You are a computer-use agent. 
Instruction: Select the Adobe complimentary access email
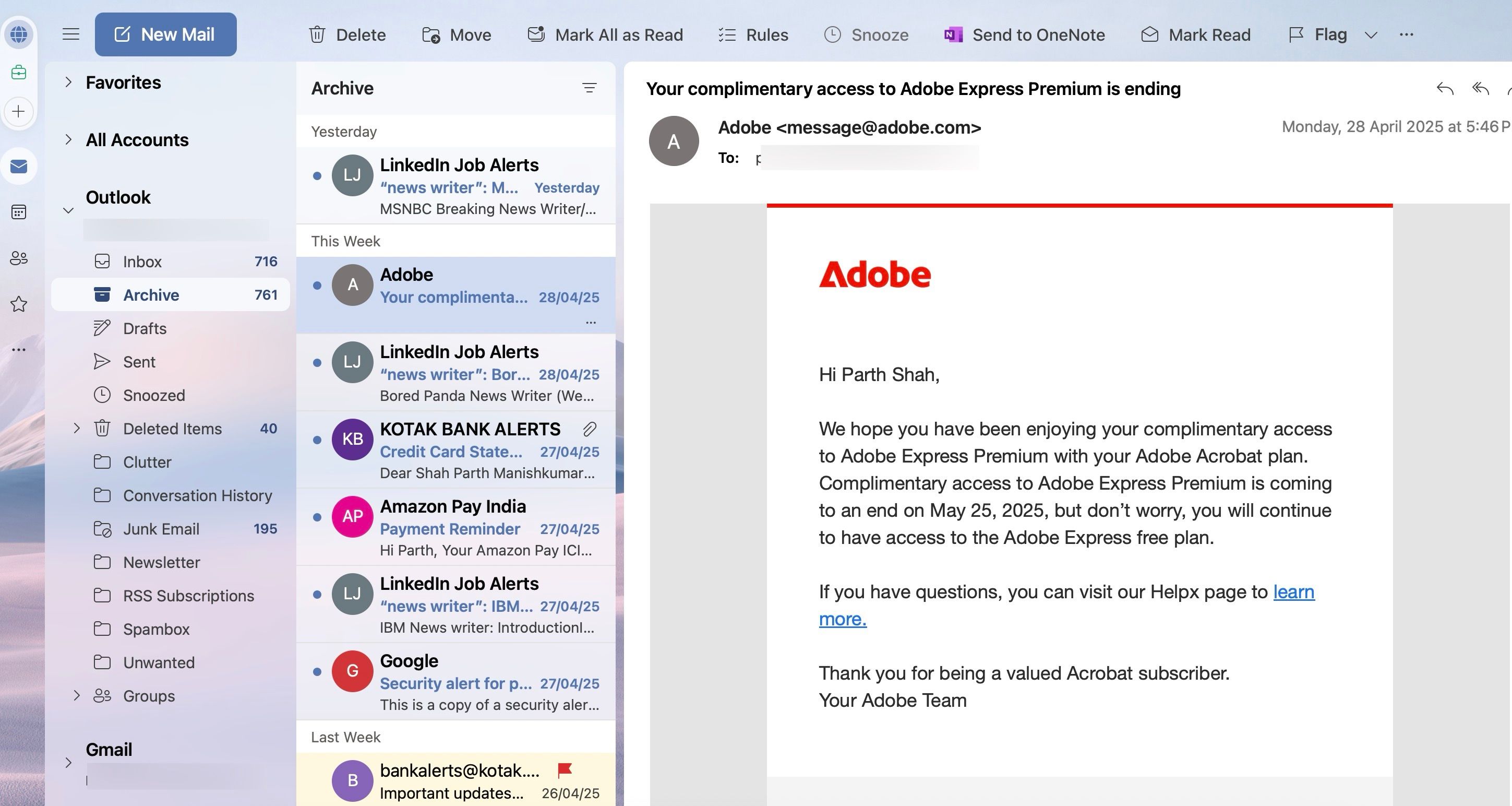456,295
